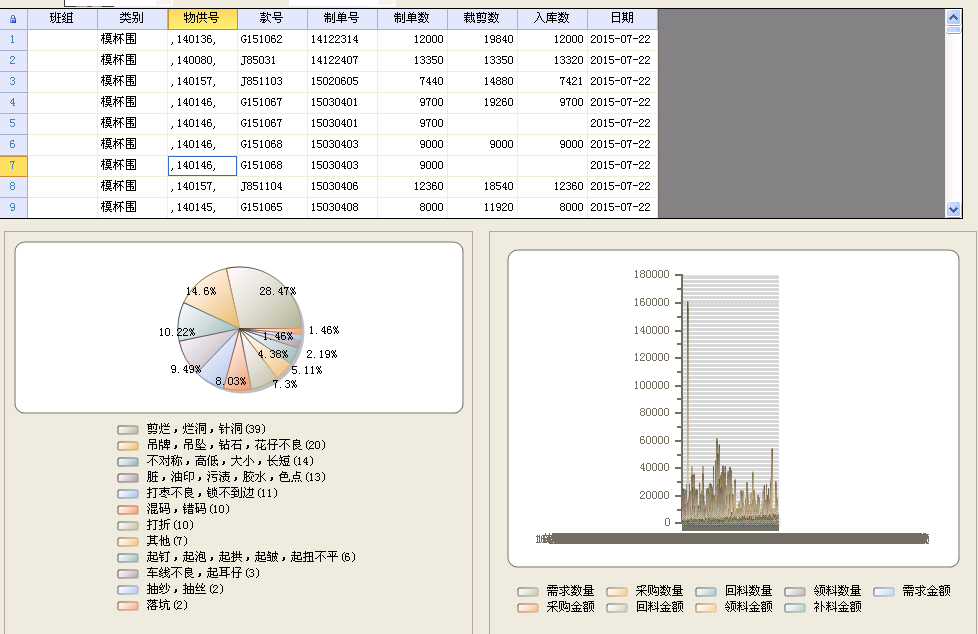Viewport: 978px width, 634px height.
Task: Click the highlighted row header 7
Action: tap(13, 165)
